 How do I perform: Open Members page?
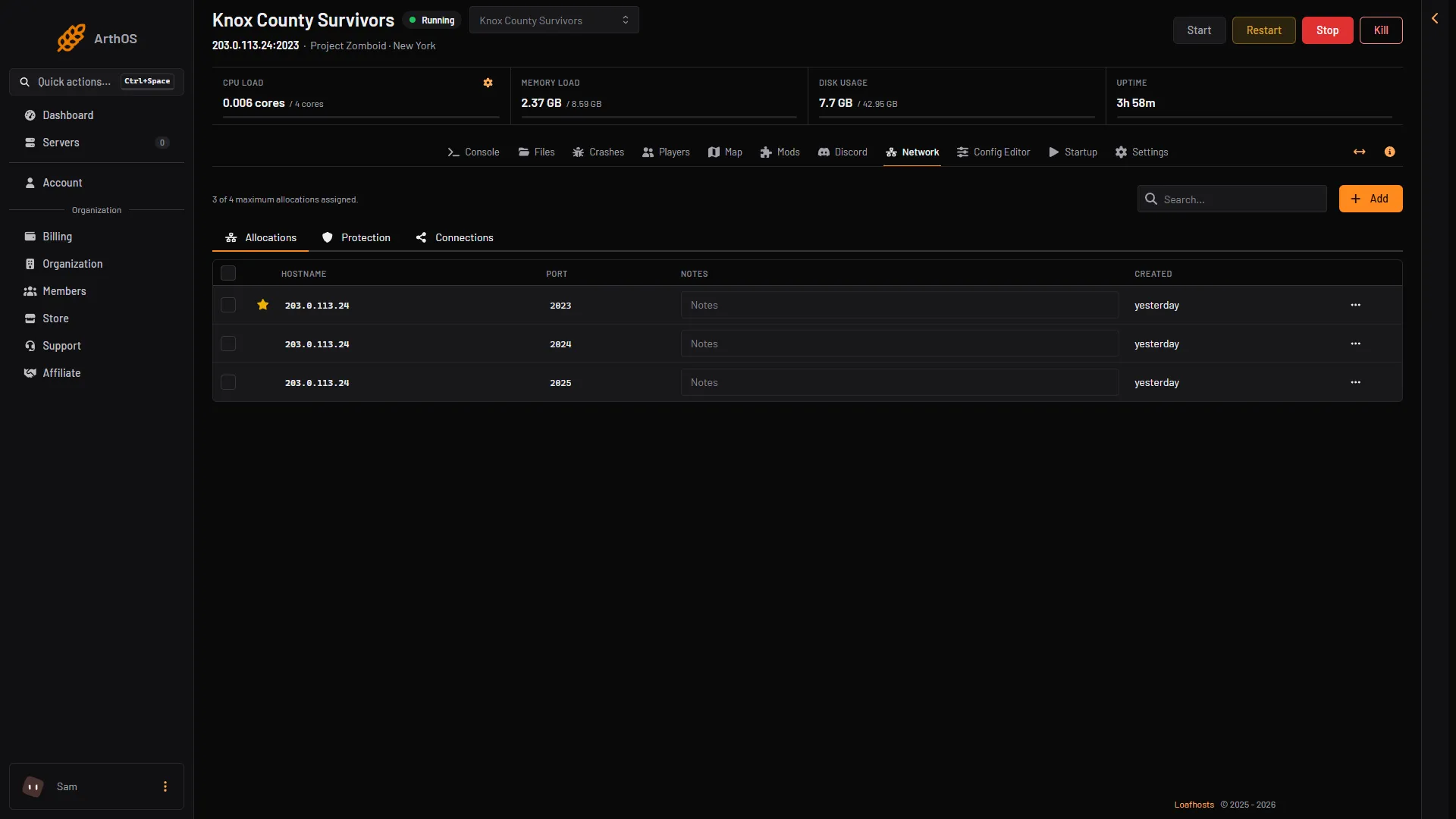click(96, 291)
